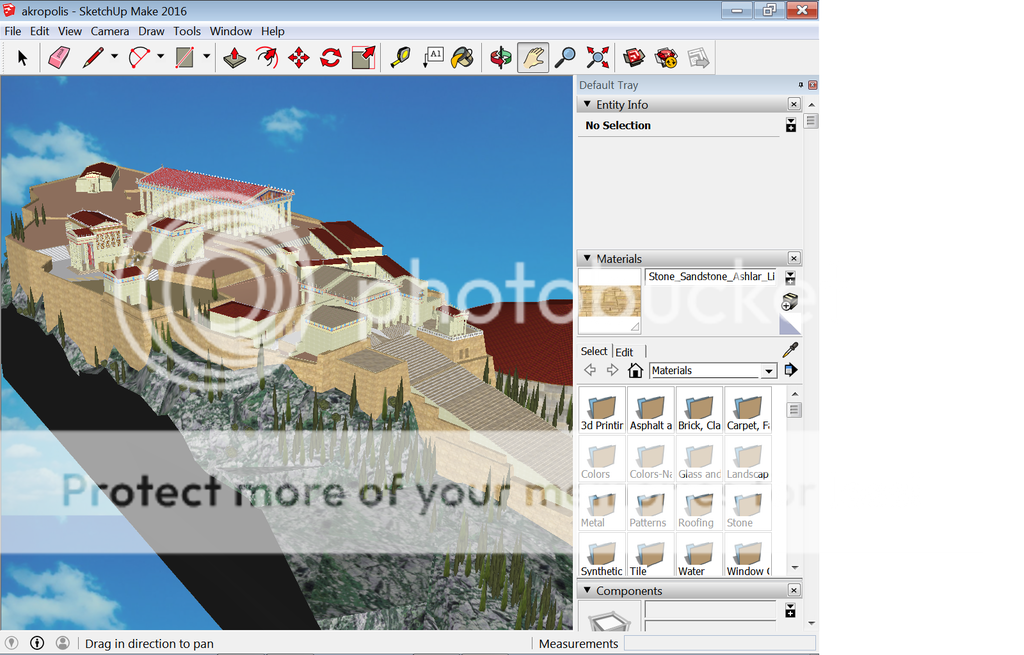Open the Materials collection dropdown
The width and height of the screenshot is (1024, 655).
769,371
